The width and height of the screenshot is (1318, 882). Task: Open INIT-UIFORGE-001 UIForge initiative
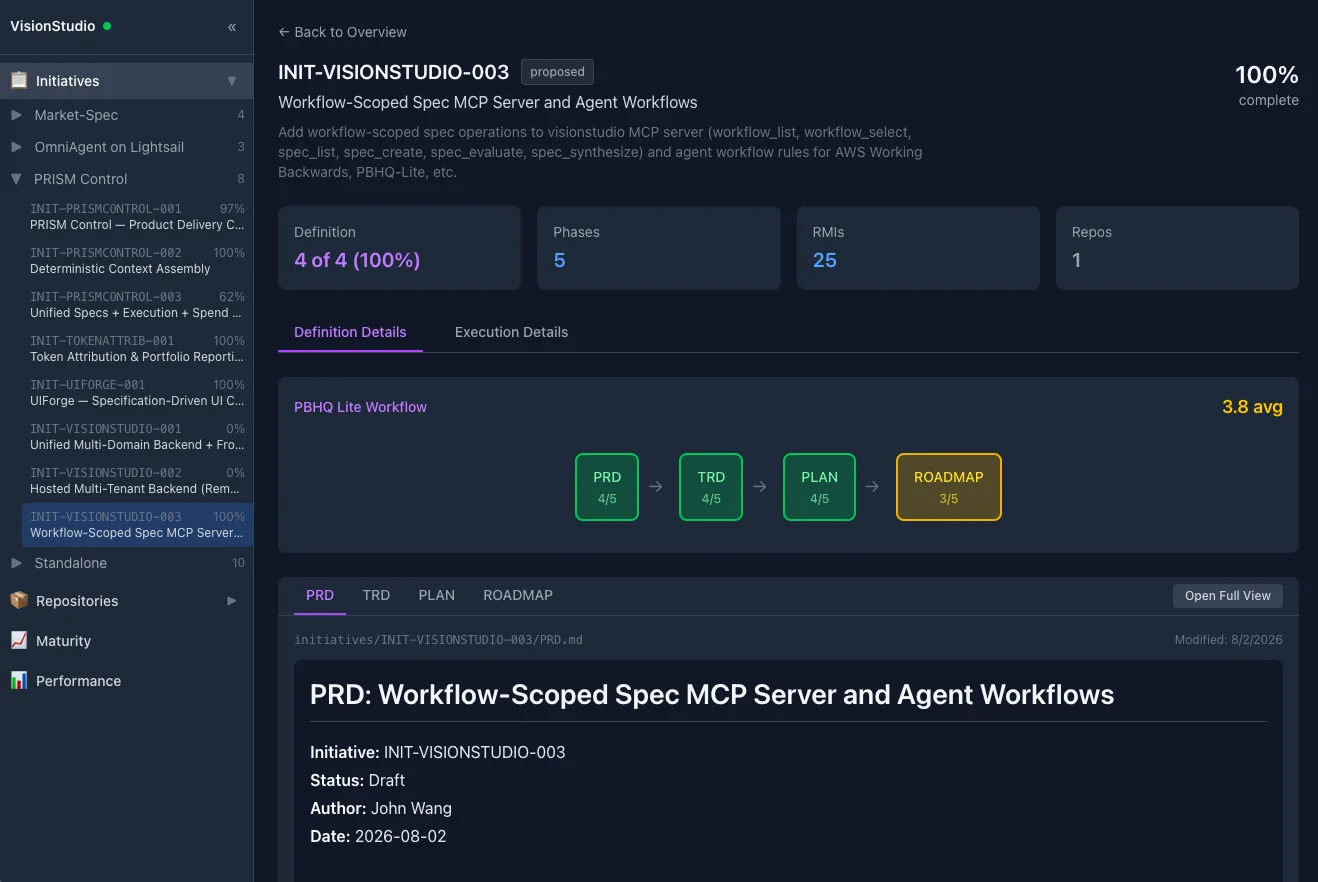click(137, 393)
